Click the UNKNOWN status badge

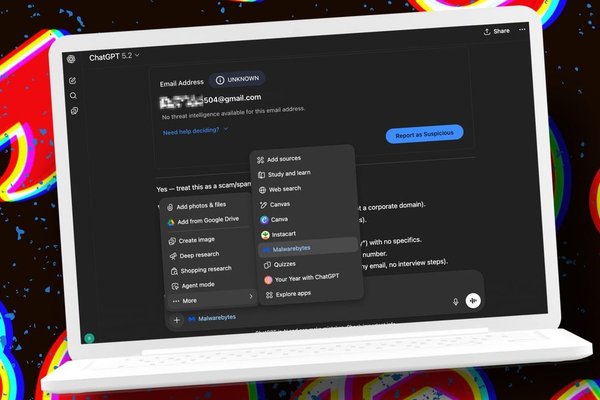[x=237, y=79]
